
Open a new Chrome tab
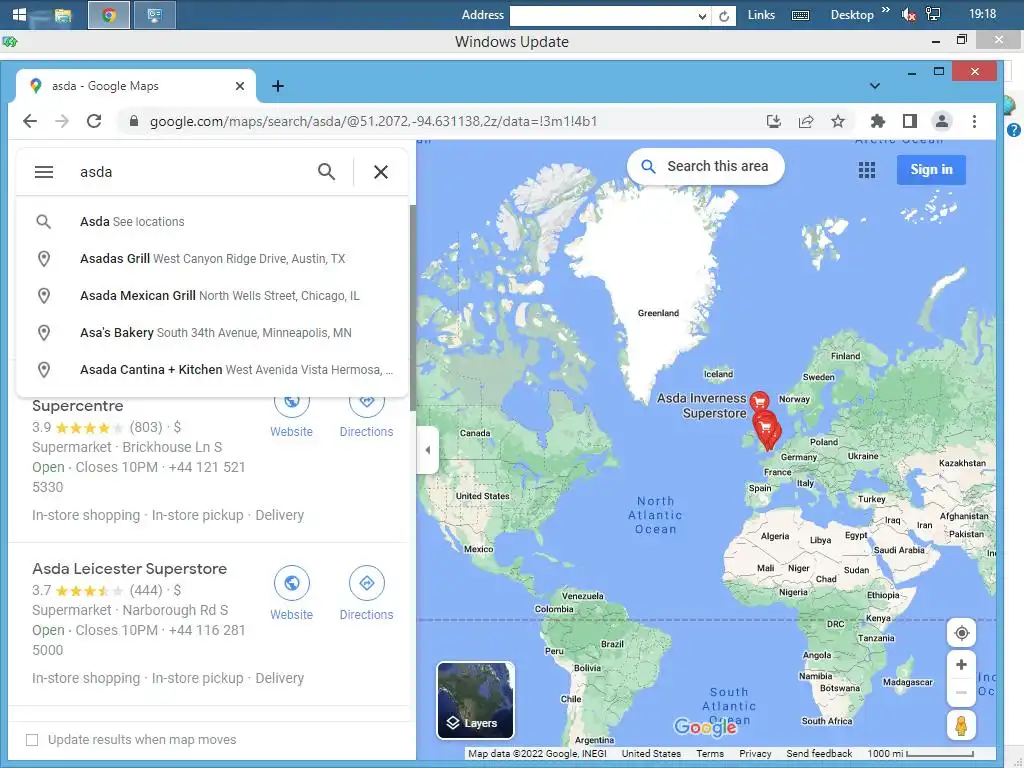pos(278,86)
